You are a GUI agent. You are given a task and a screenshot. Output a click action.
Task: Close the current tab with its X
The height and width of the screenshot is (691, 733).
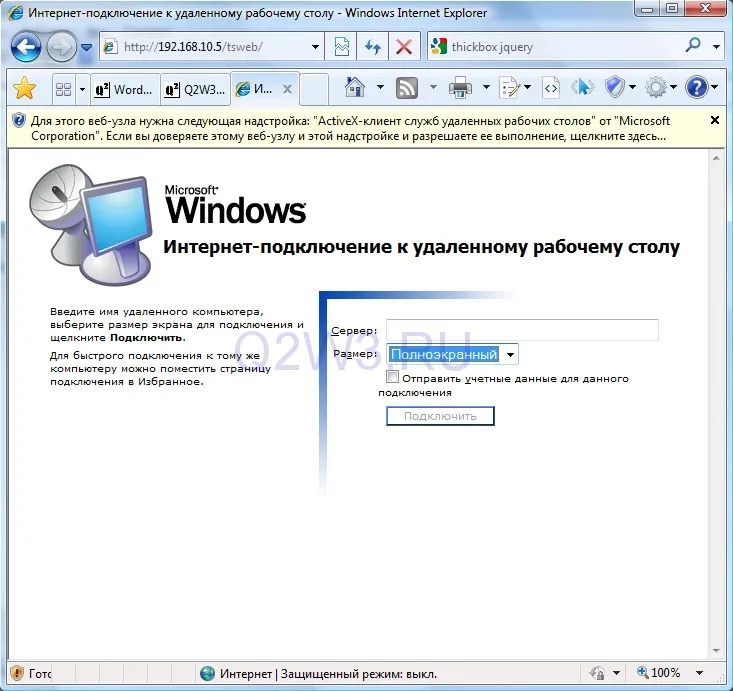point(287,89)
